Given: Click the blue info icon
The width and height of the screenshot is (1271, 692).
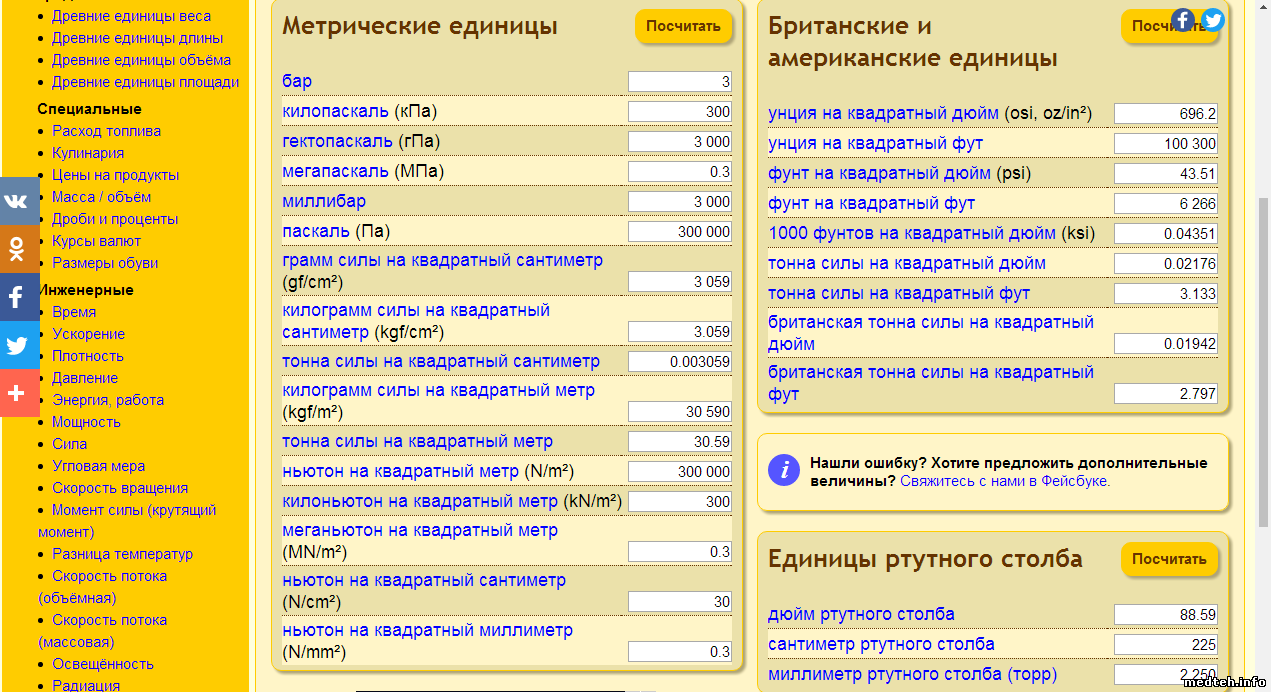Looking at the screenshot, I should click(784, 469).
